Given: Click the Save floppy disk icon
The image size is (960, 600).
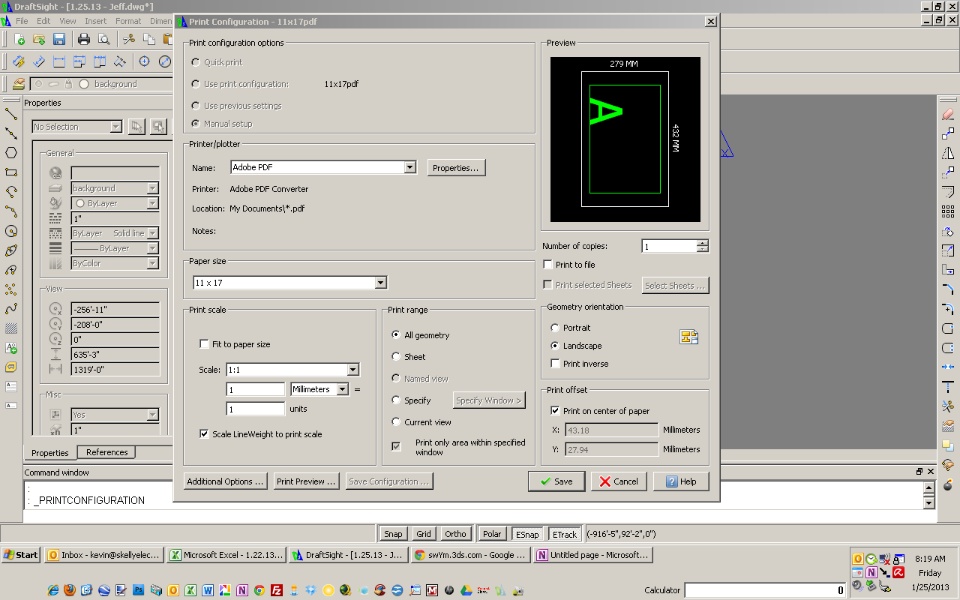Looking at the screenshot, I should click(x=59, y=40).
